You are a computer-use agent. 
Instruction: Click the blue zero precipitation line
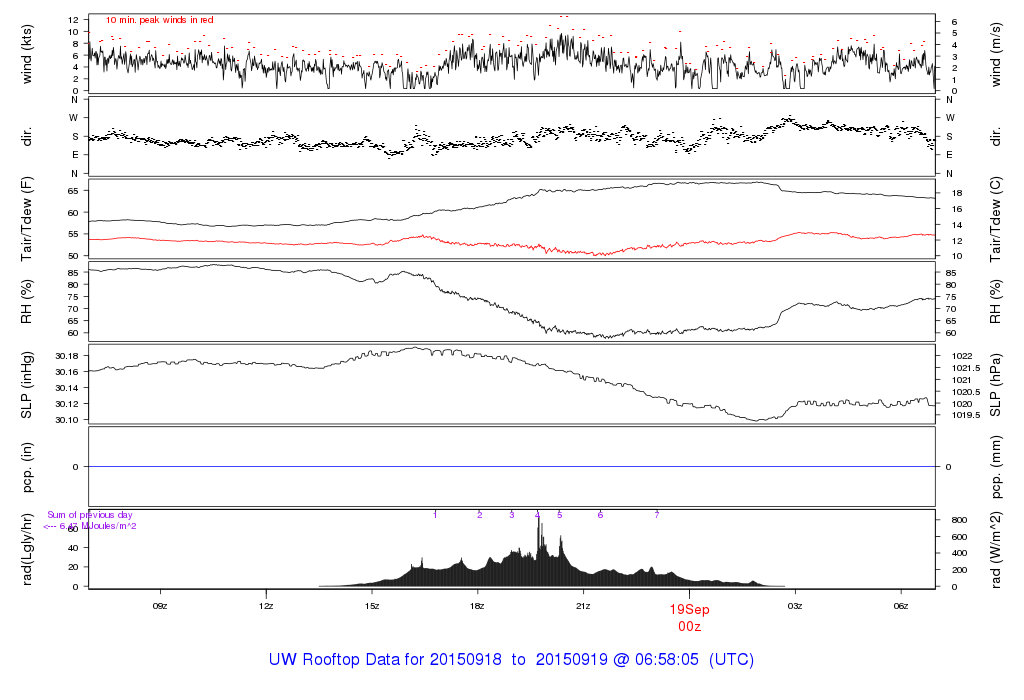click(x=511, y=466)
